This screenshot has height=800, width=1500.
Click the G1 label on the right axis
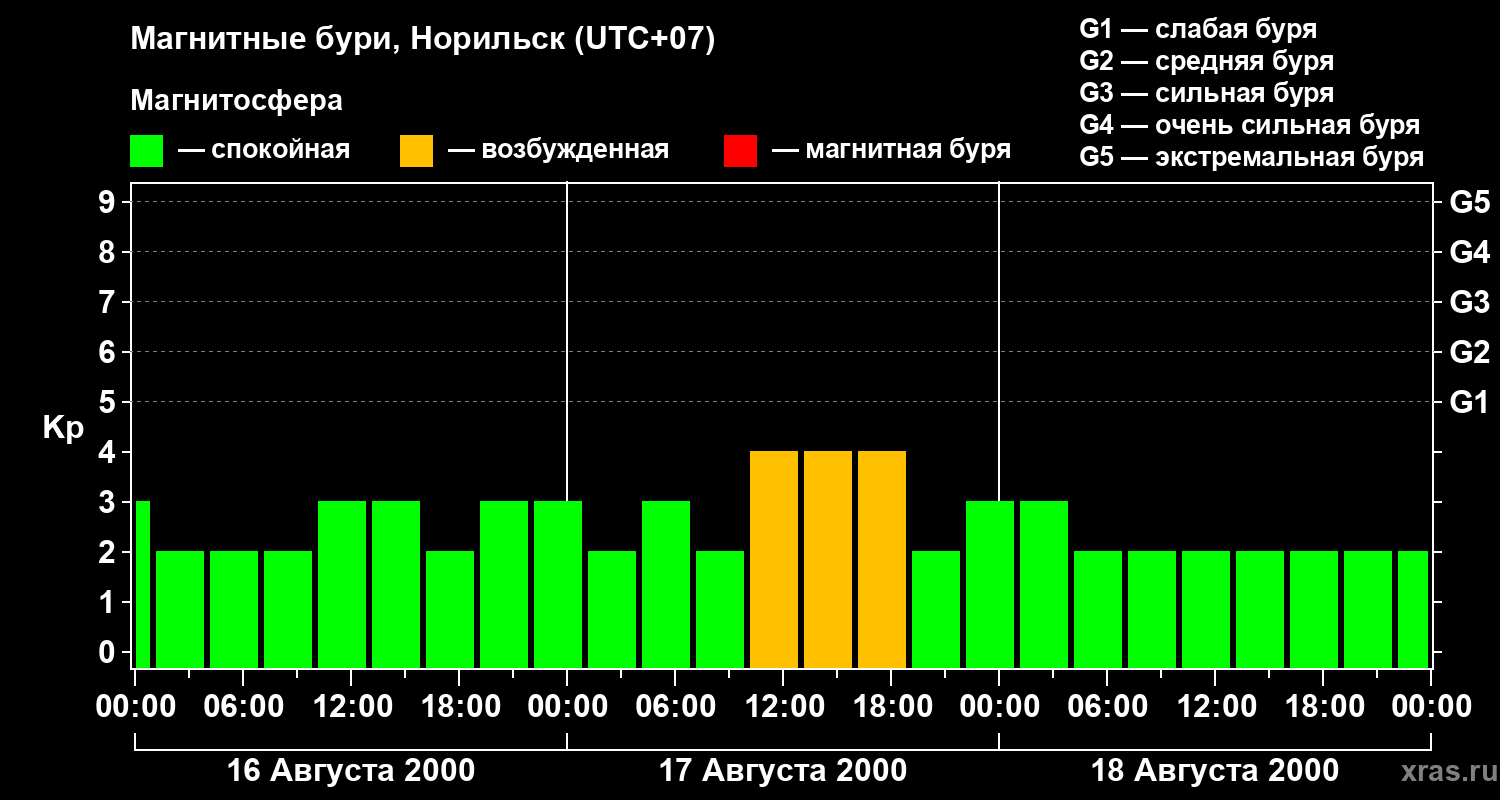pos(1470,402)
